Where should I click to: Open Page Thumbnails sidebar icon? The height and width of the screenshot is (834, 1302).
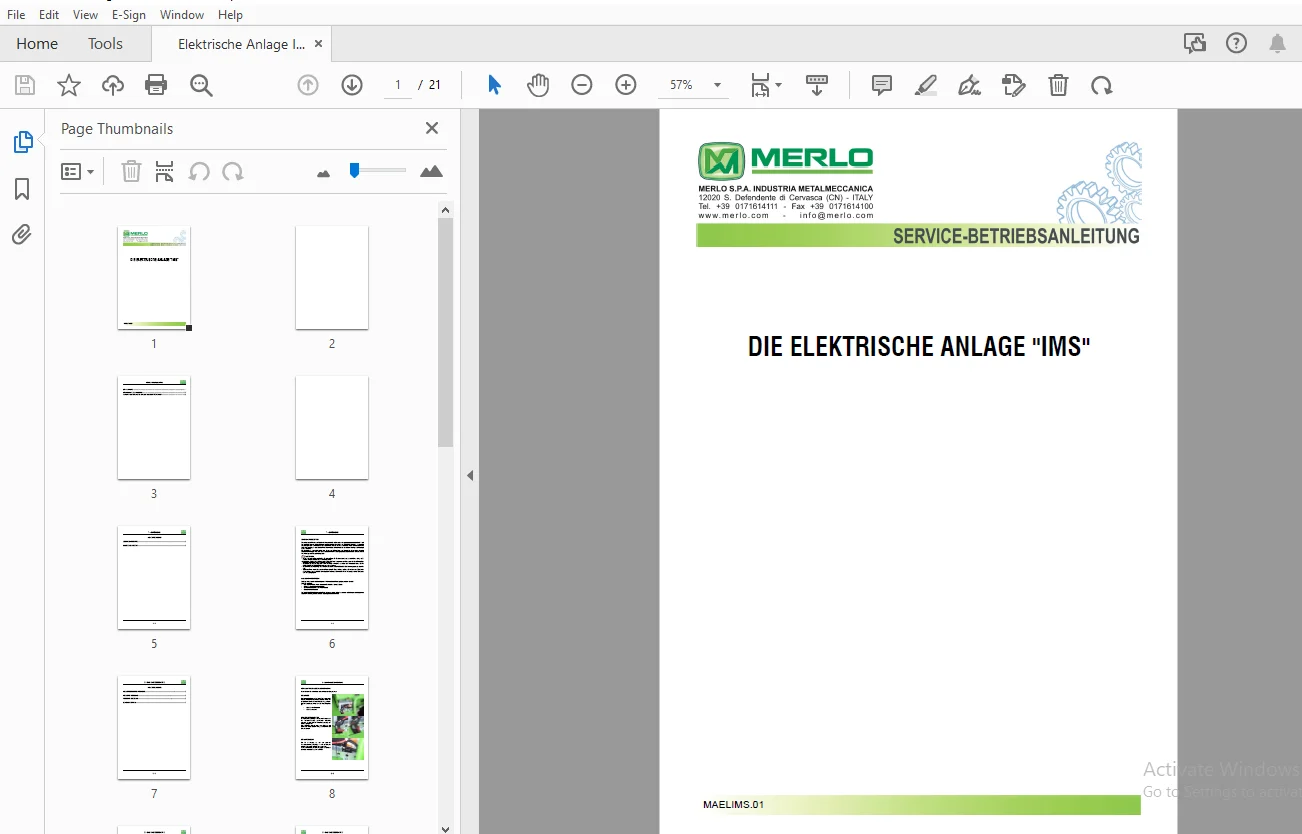click(x=22, y=142)
